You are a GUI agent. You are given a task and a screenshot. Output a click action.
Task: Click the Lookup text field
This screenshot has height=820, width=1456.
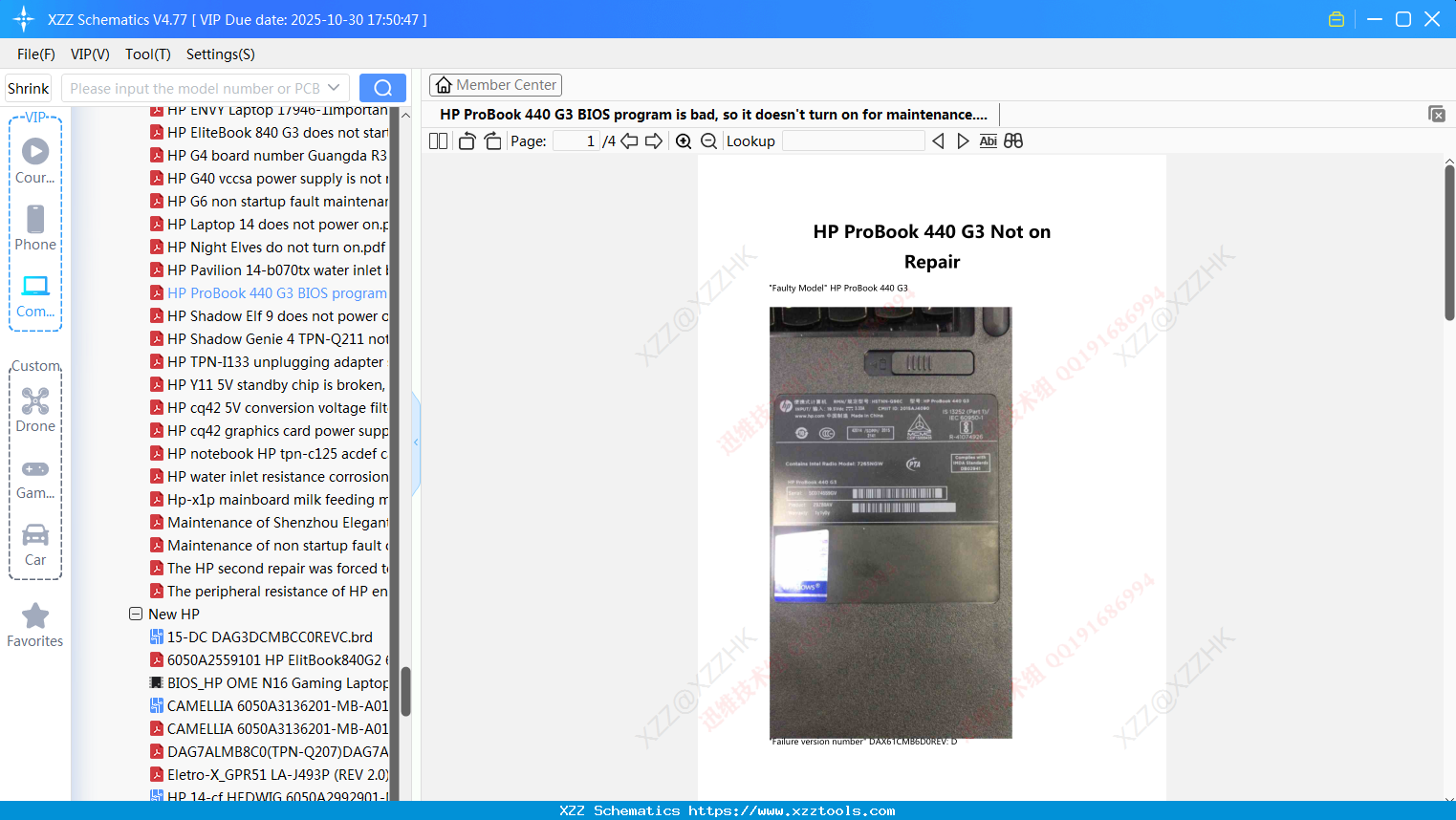853,140
